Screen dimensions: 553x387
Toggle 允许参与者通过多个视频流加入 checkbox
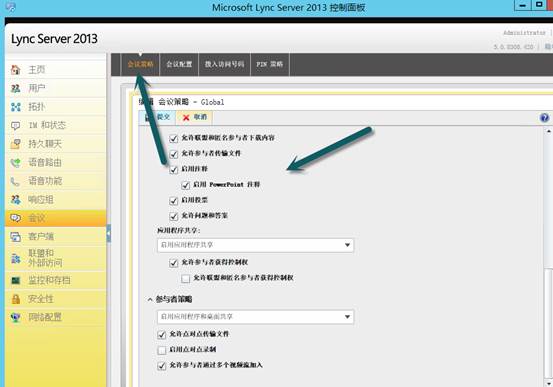162,365
